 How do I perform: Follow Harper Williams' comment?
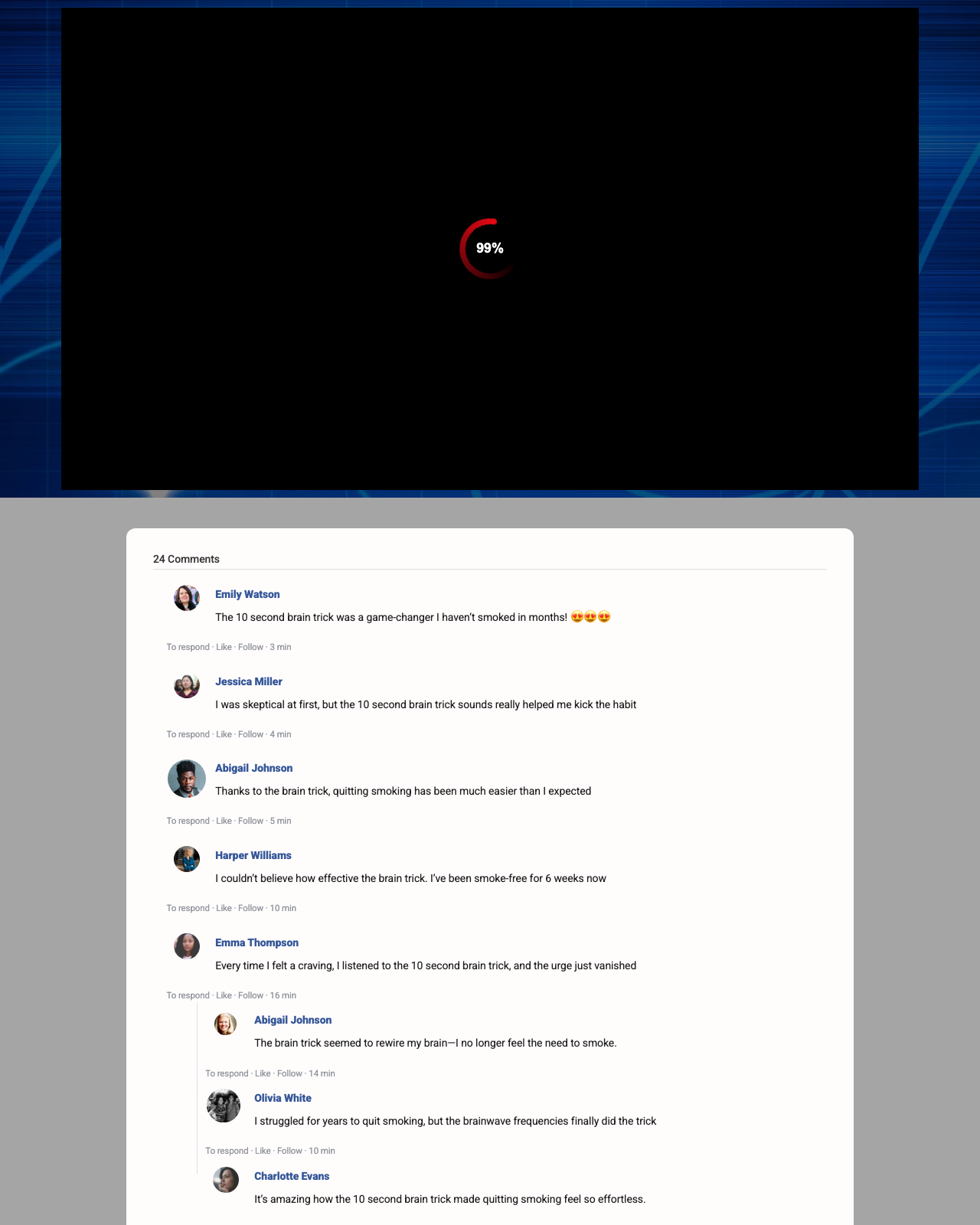point(250,908)
